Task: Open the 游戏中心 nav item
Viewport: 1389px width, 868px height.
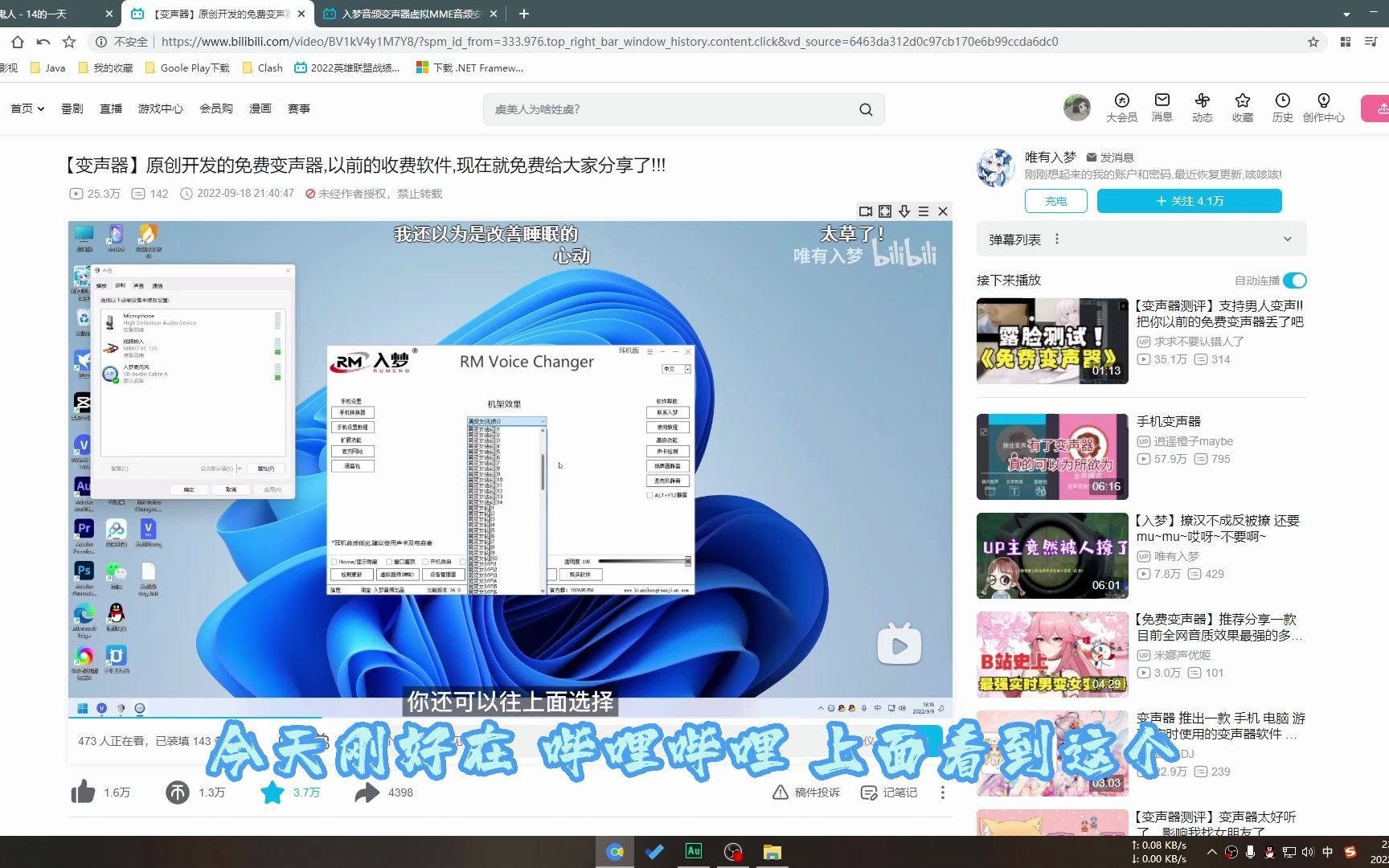Action: (161, 108)
